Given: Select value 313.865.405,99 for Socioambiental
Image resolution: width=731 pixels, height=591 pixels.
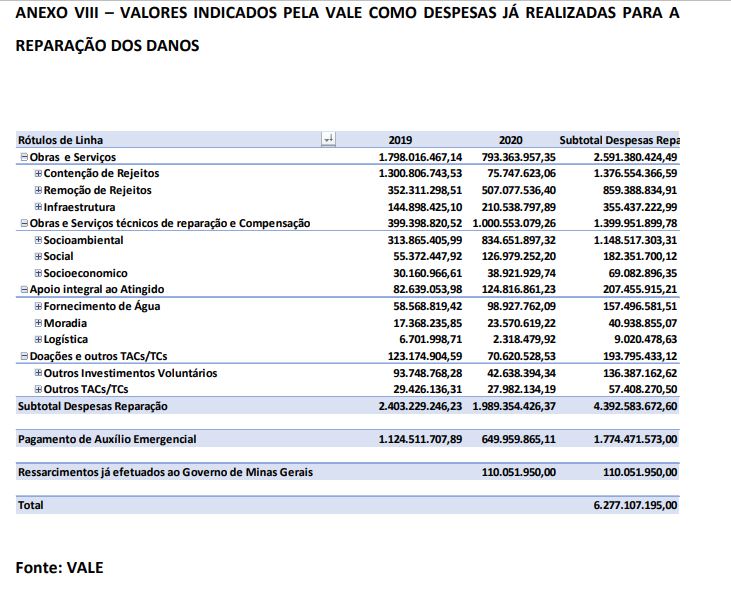Looking at the screenshot, I should pyautogui.click(x=425, y=240).
